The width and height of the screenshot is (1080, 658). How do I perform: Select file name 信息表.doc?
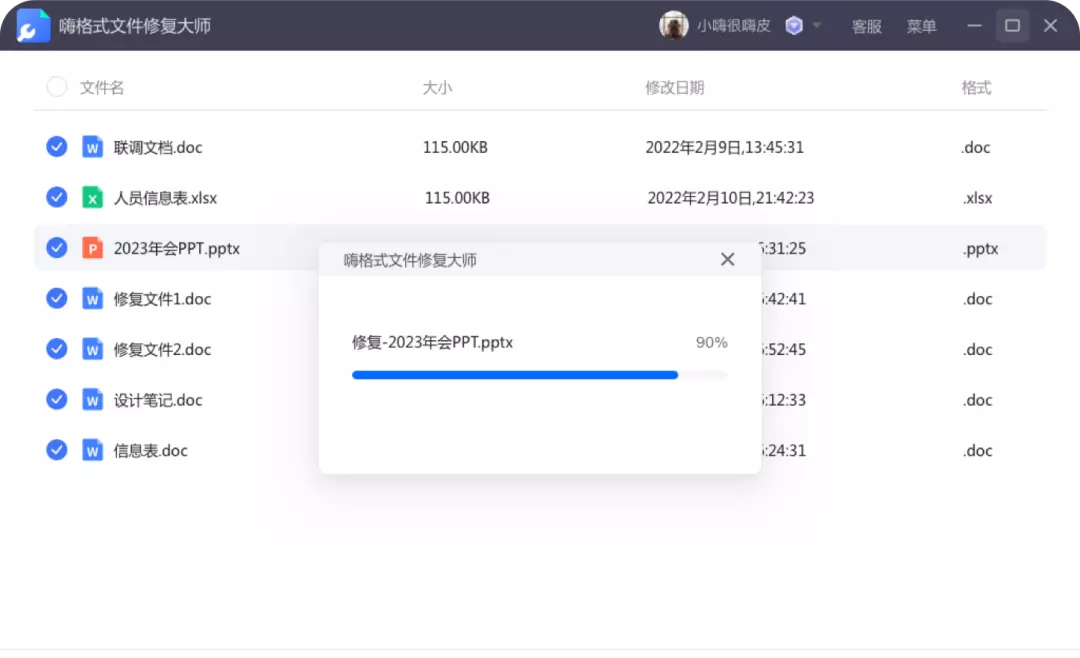(x=150, y=451)
